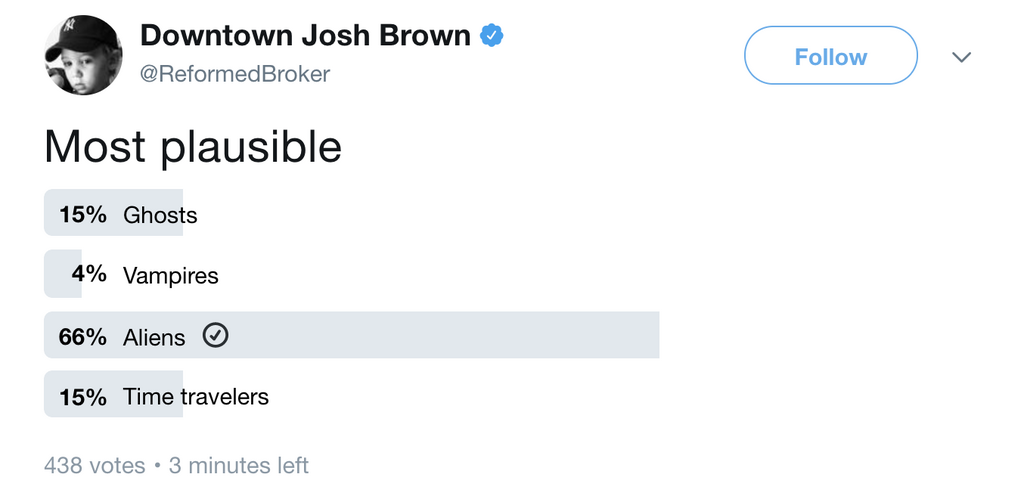Select the Ghosts poll option
Screen dimensions: 1024x502
[160, 215]
